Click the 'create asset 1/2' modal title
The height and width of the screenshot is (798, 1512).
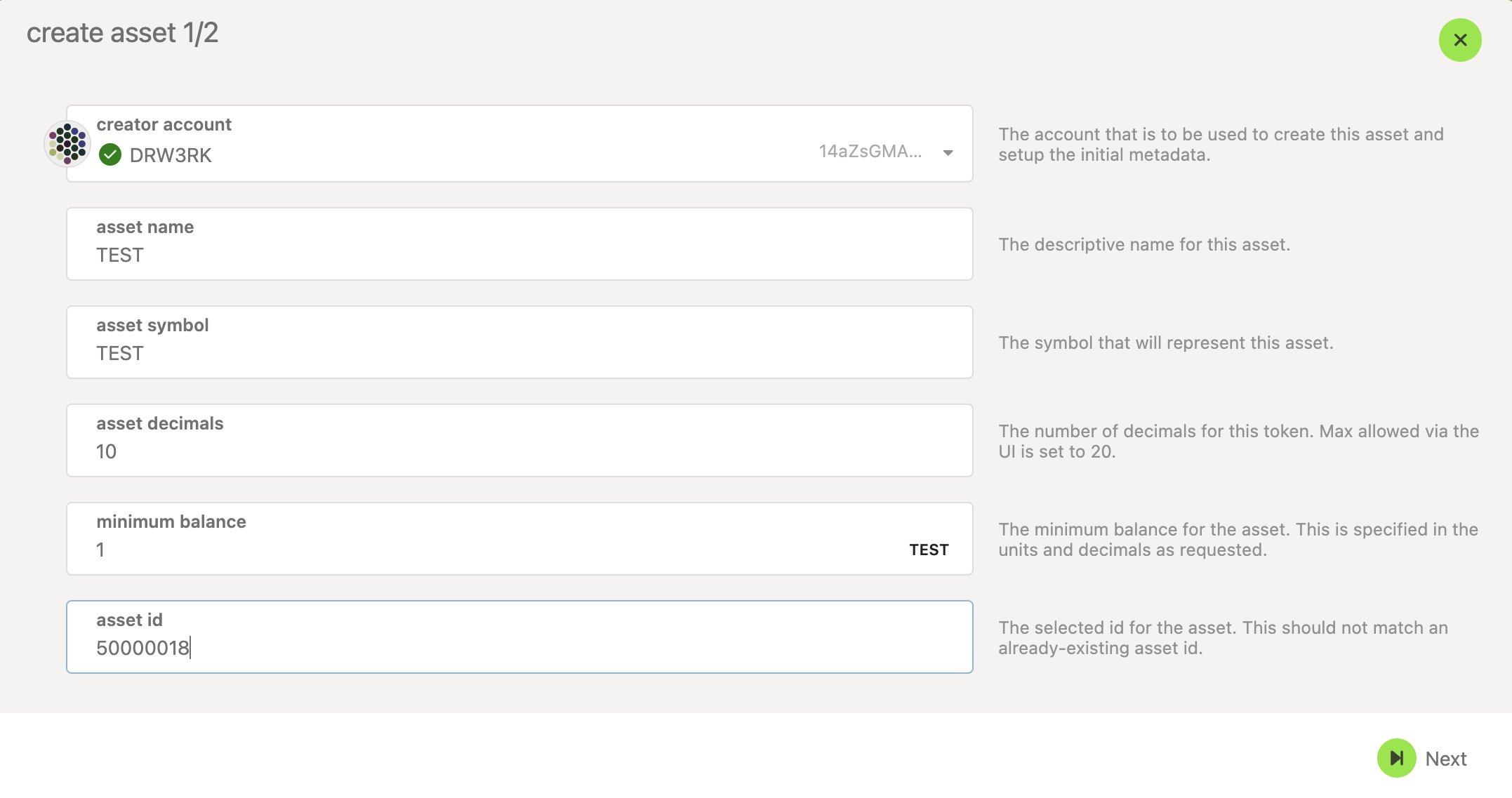pos(122,33)
